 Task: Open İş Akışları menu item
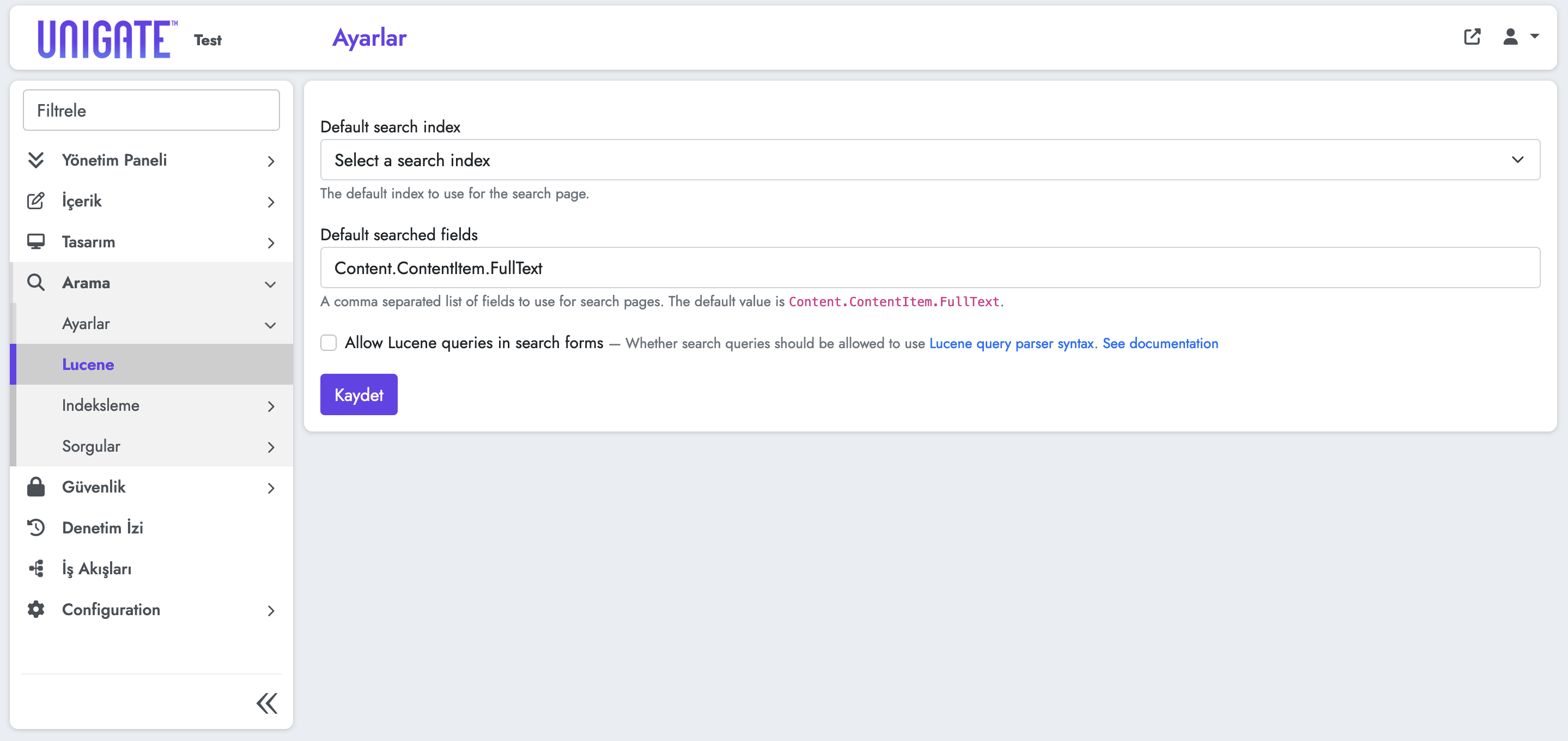[x=152, y=568]
